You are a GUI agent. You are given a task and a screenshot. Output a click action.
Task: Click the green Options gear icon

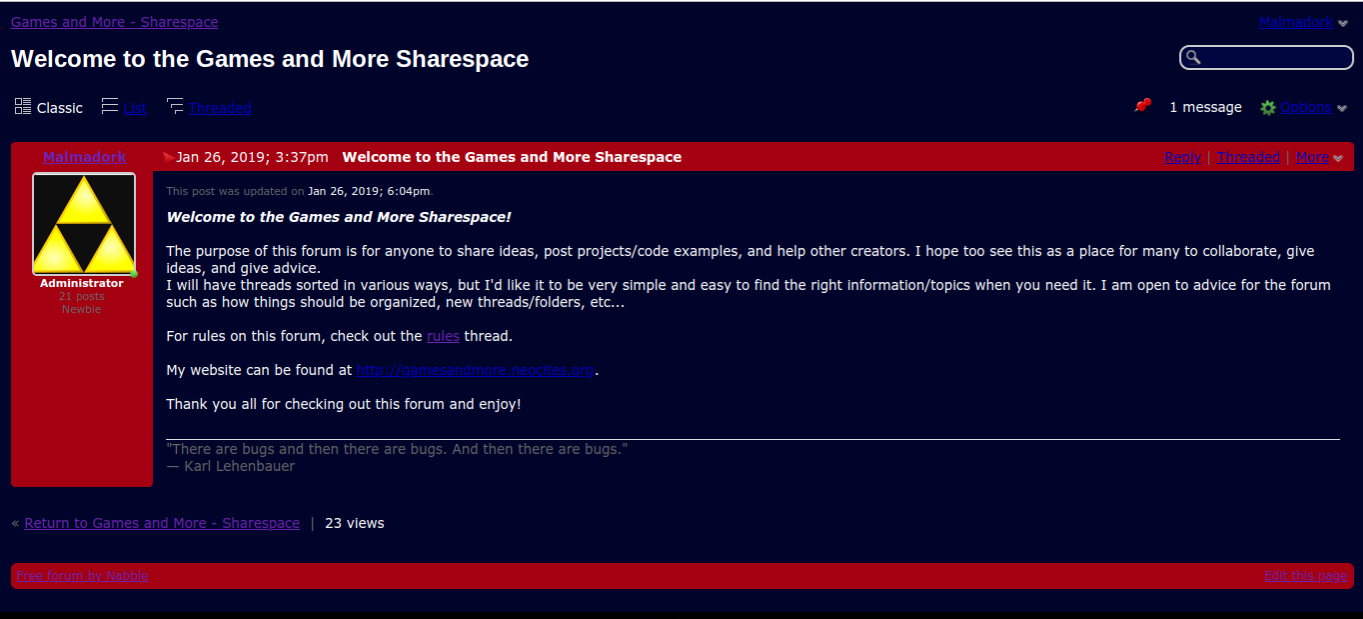(x=1268, y=107)
